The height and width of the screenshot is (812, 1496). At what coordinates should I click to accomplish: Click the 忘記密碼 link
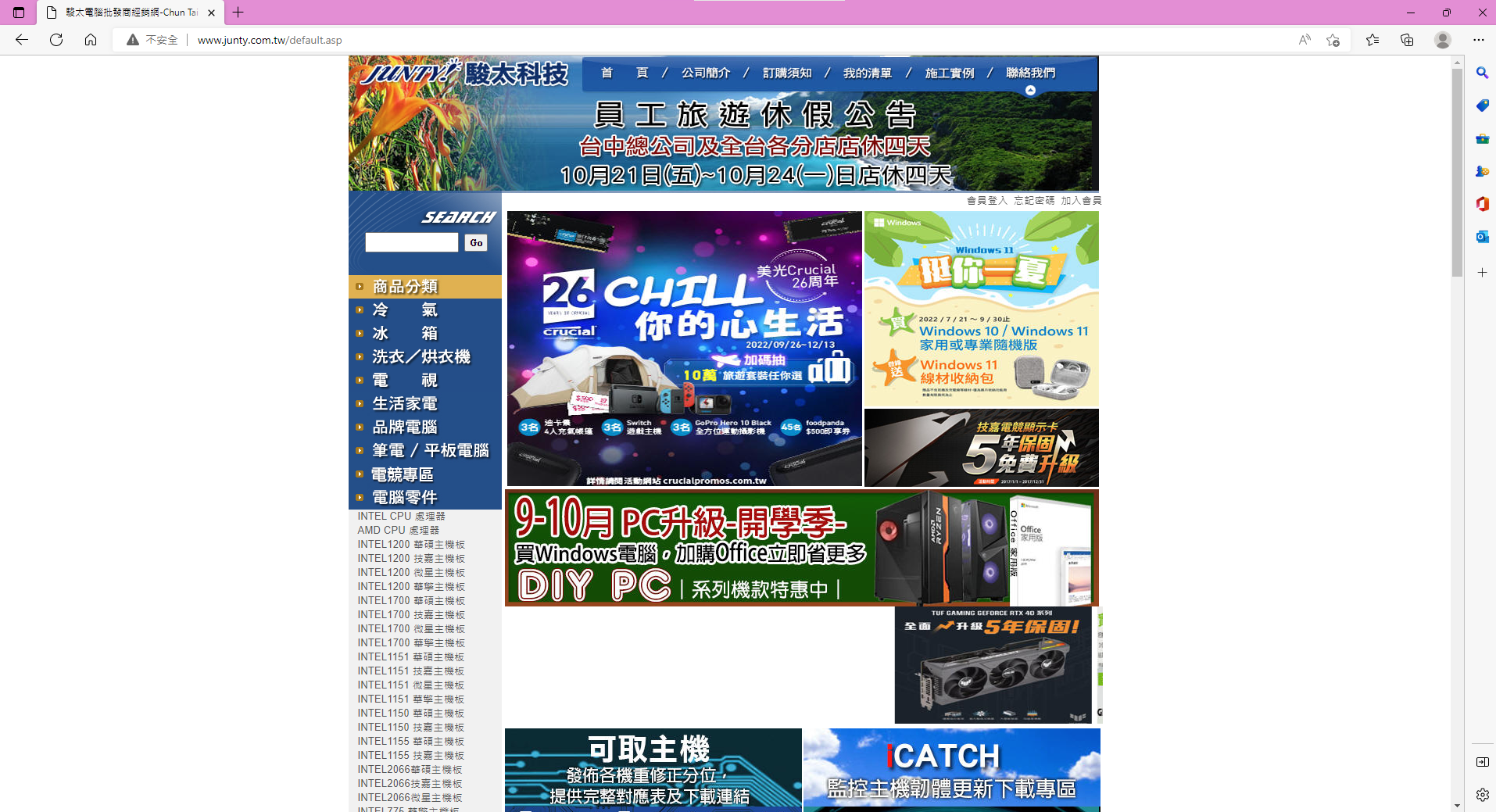click(x=1034, y=201)
